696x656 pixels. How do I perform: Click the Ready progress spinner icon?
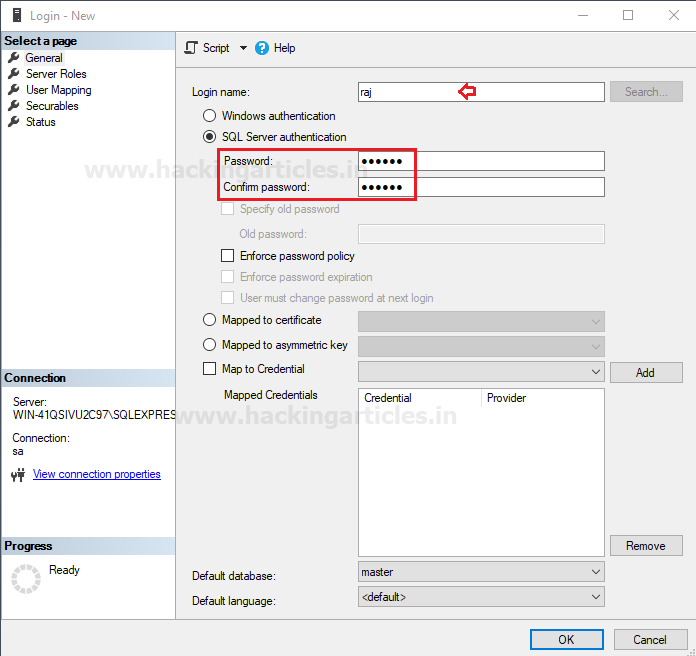coord(26,579)
